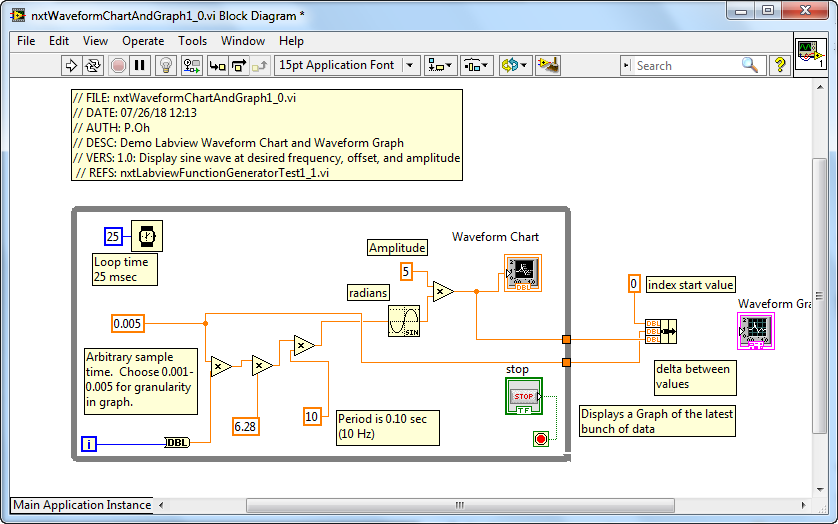Click 'Period is 0.10 sec' comment

pos(388,426)
